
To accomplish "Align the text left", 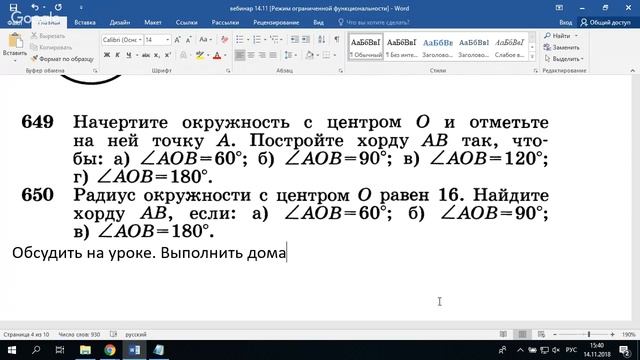I will pyautogui.click(x=240, y=55).
